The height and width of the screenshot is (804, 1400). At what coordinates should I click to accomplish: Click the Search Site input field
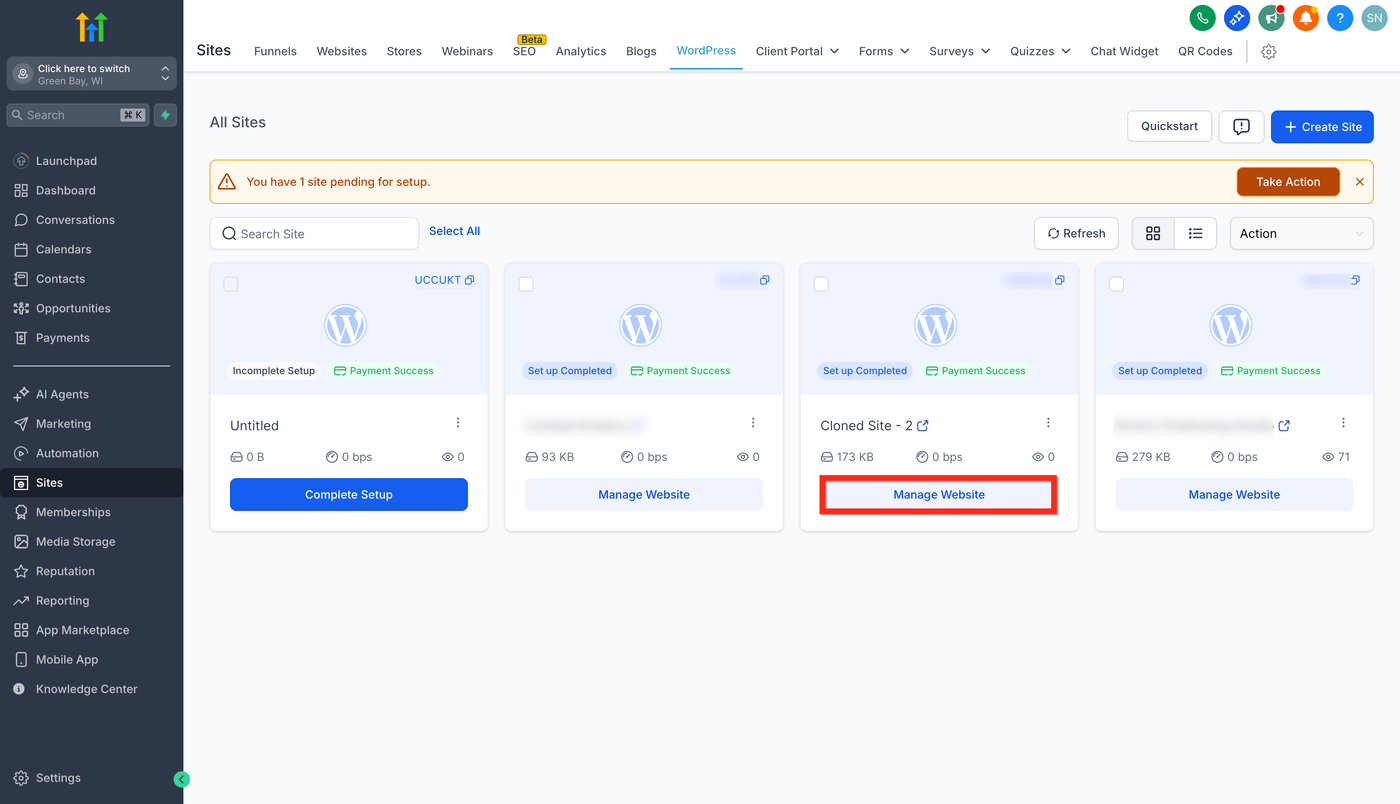(314, 233)
